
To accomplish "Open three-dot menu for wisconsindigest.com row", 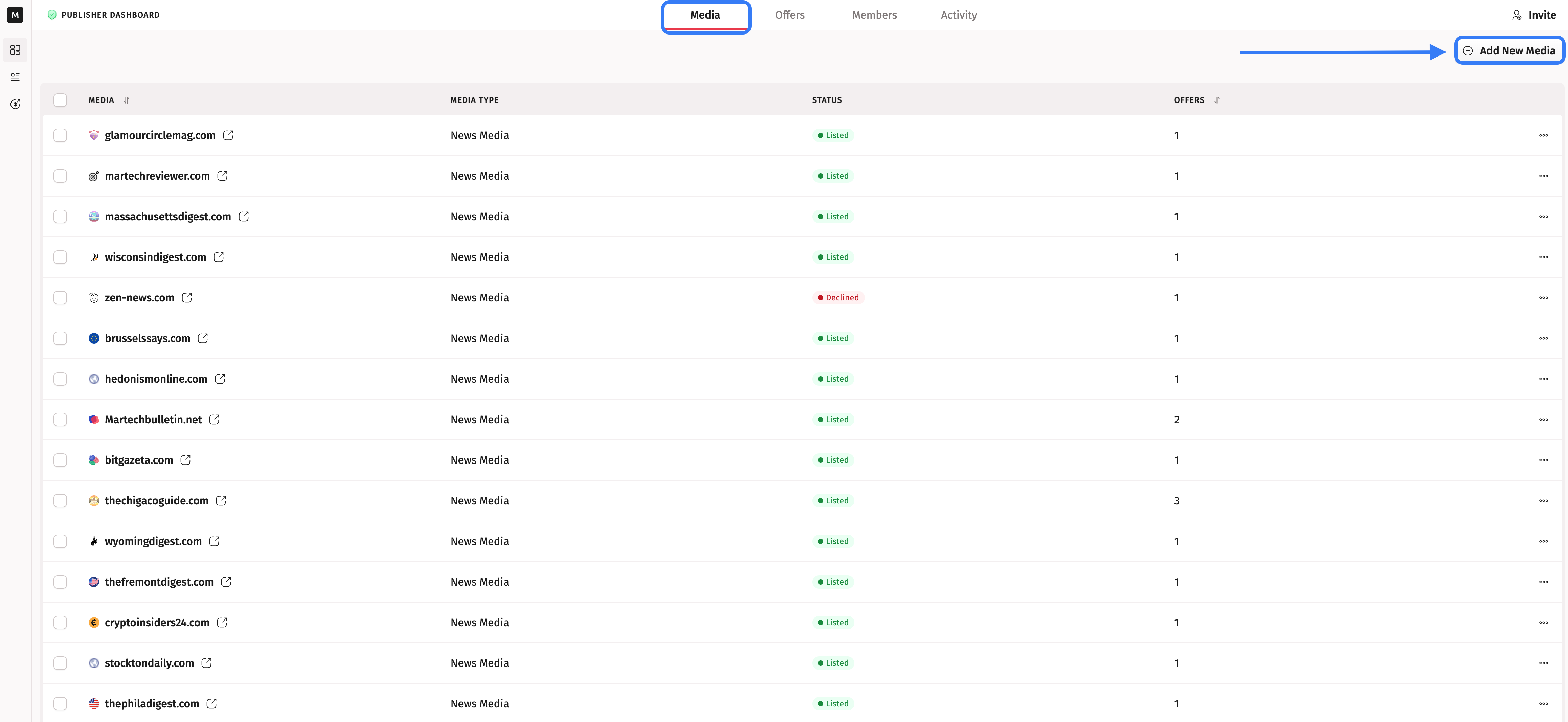I will 1543,257.
